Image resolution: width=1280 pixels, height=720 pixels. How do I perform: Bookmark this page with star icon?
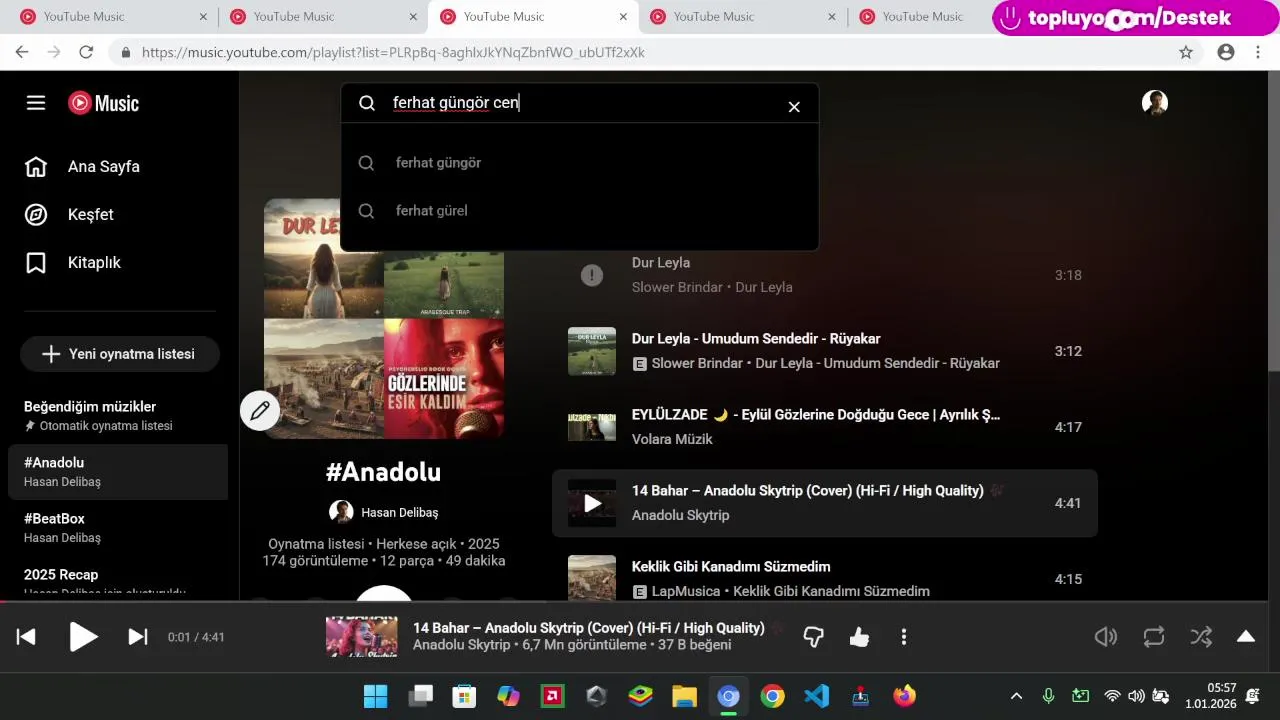pos(1186,52)
